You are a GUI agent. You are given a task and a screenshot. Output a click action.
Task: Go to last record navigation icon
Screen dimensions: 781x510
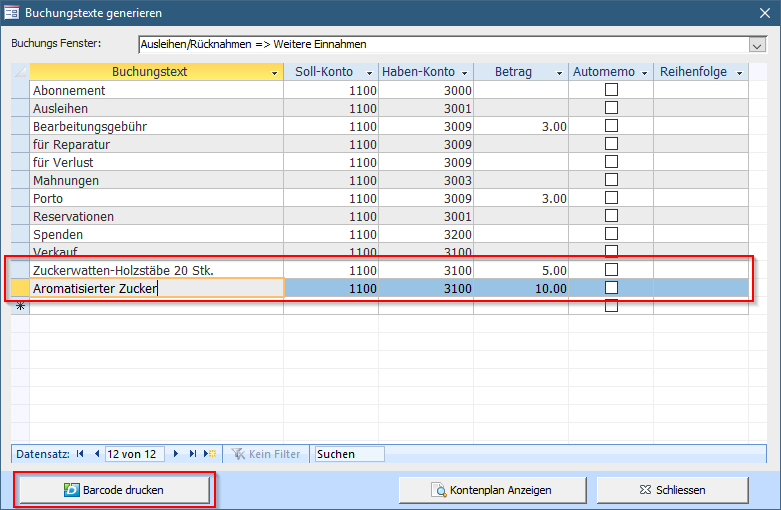193,454
